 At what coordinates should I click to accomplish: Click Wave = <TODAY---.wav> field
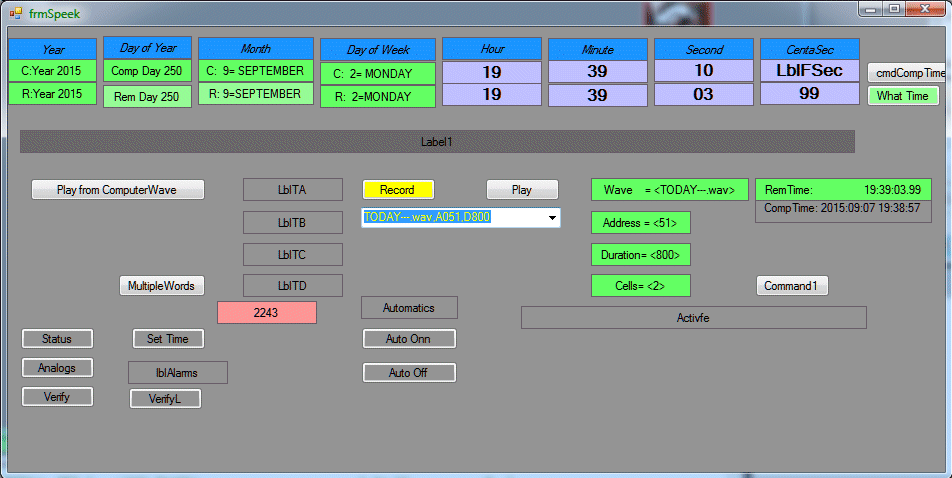coord(670,189)
